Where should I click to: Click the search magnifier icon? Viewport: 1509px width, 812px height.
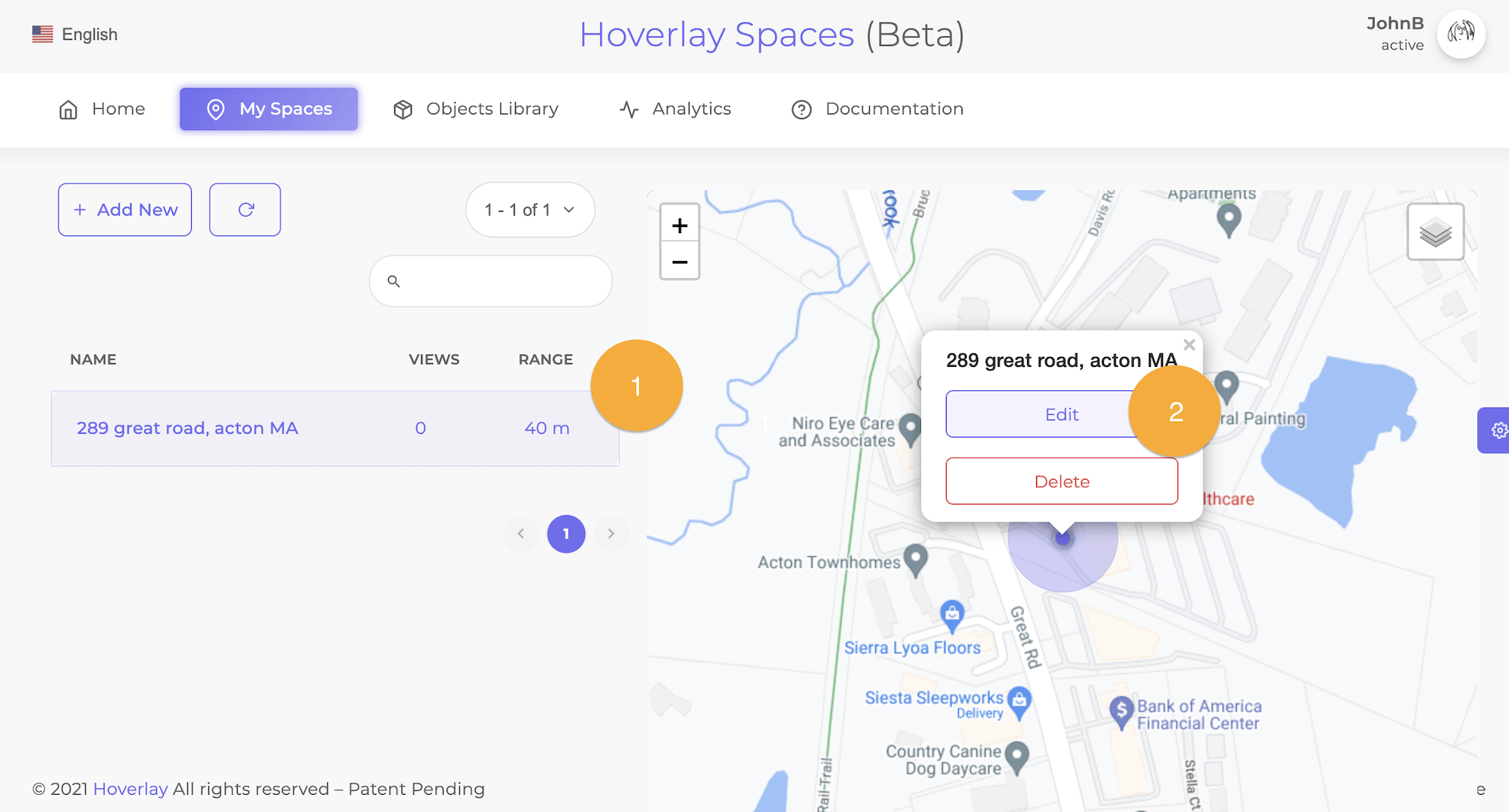(x=394, y=281)
